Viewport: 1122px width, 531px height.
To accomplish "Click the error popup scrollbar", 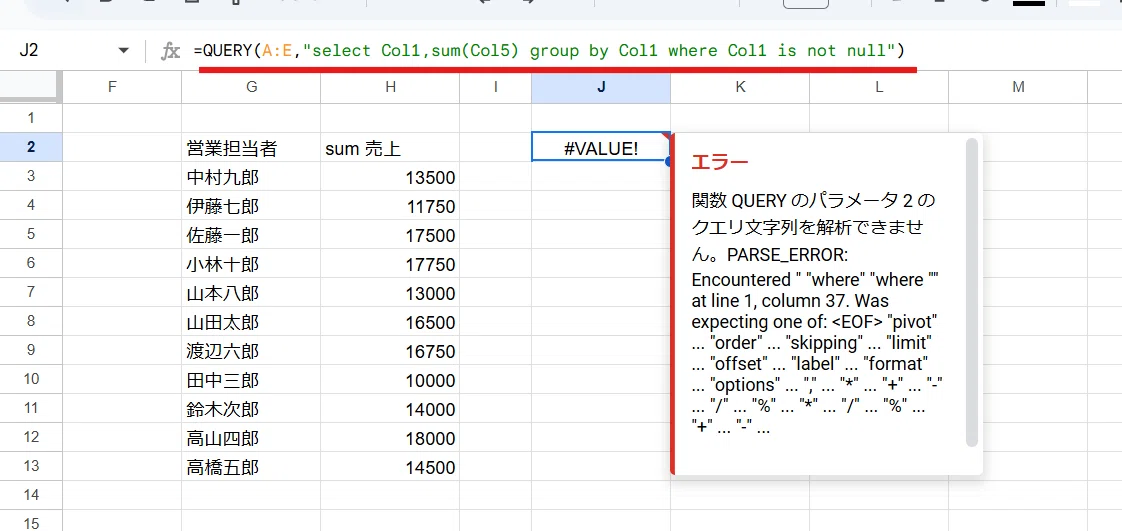I will (x=971, y=292).
